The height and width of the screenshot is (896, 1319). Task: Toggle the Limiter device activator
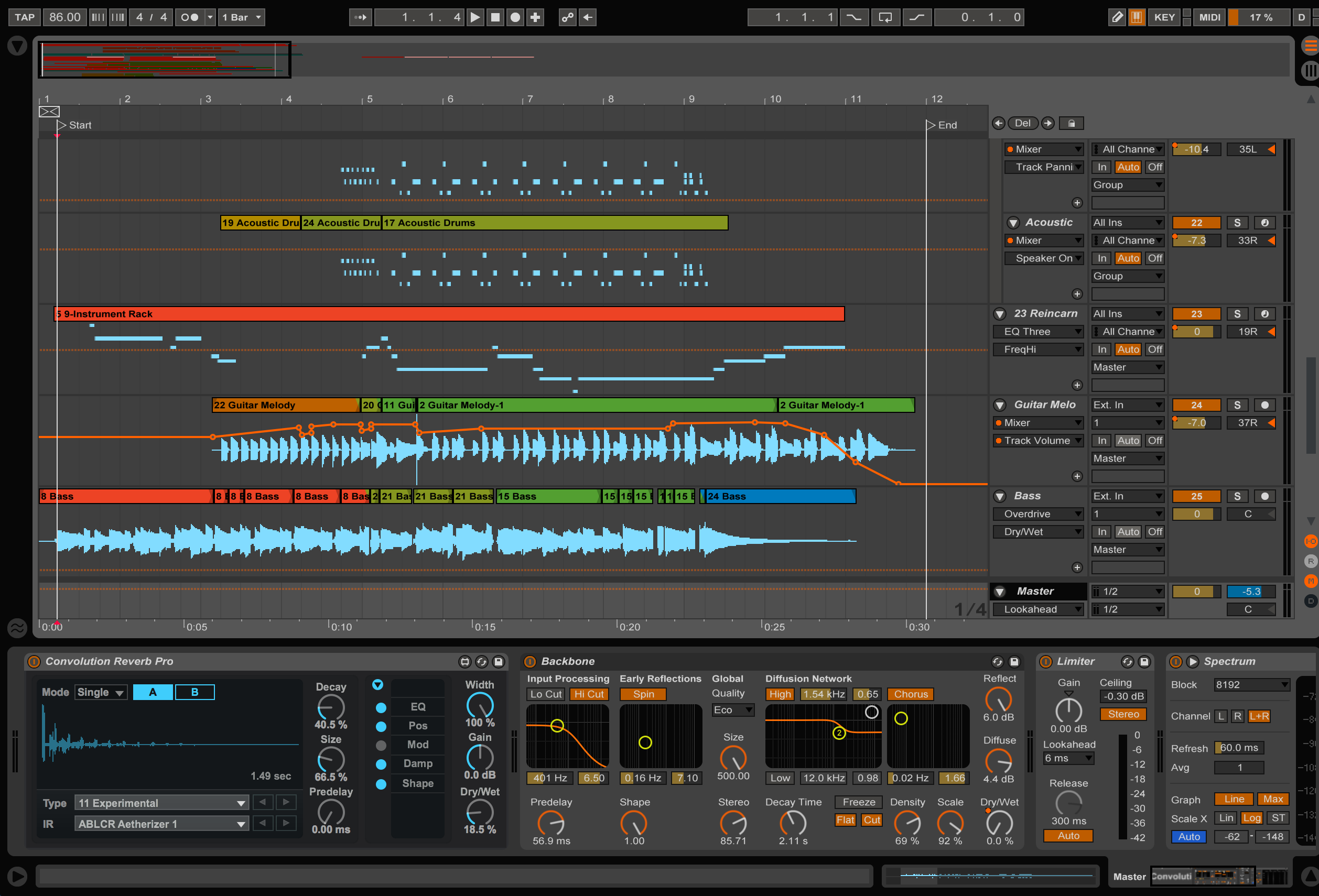tap(1045, 661)
